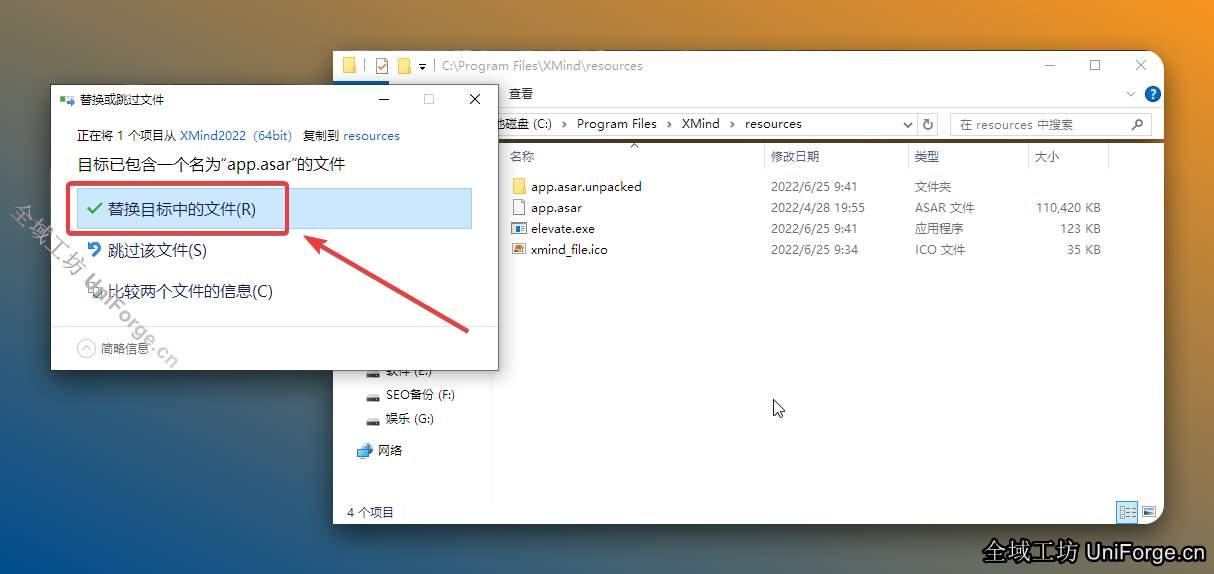Select resources in address breadcrumb
This screenshot has width=1214, height=574.
pos(773,124)
